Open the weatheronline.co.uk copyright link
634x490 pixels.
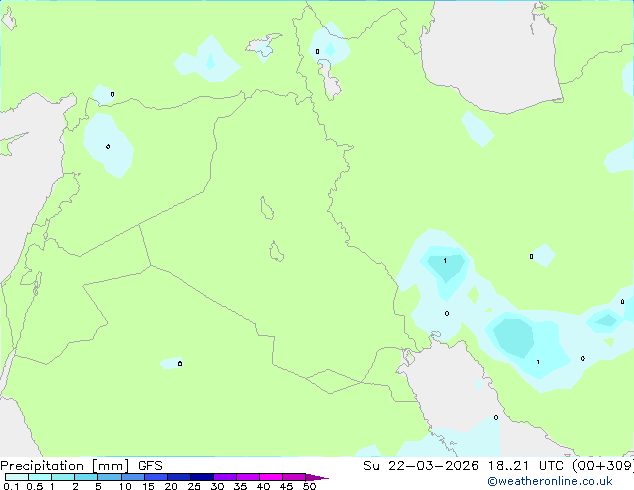pyautogui.click(x=550, y=481)
